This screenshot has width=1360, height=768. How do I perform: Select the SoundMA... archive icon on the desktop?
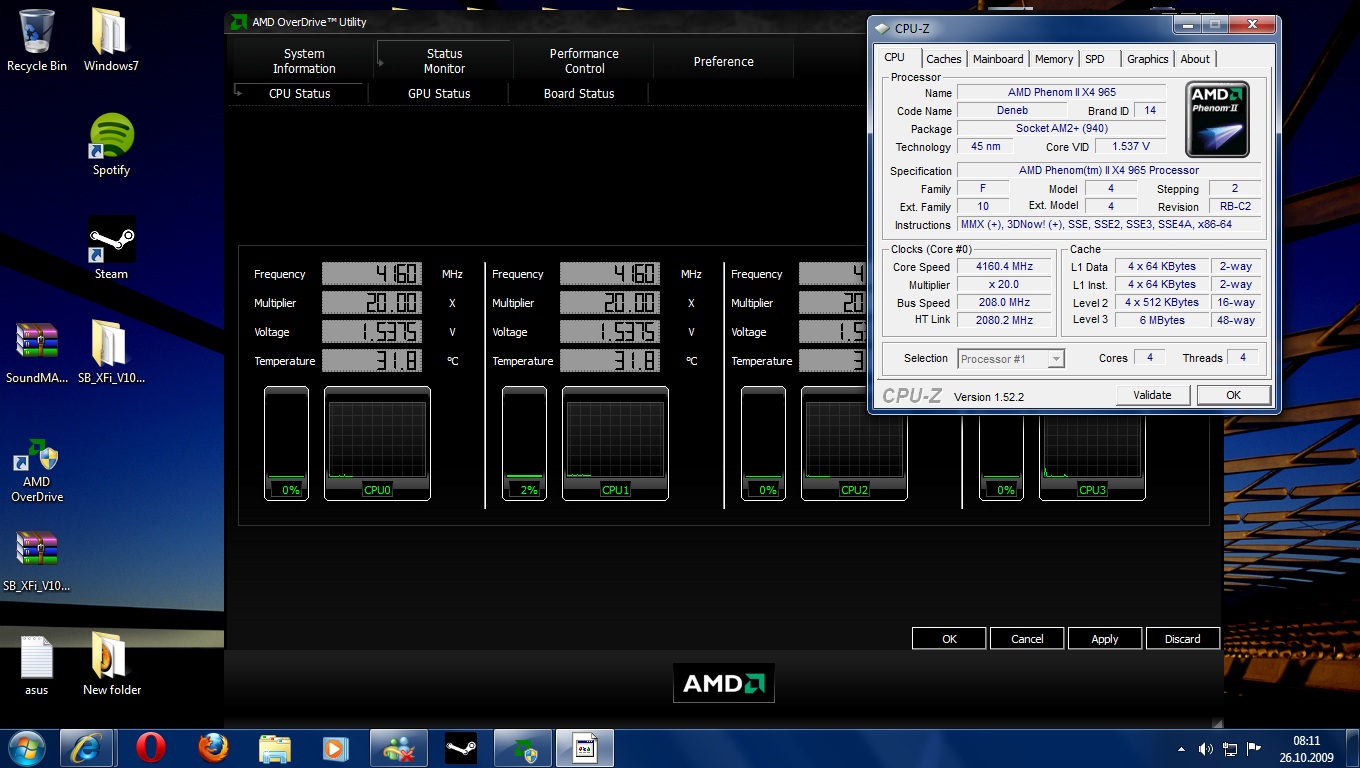point(37,352)
